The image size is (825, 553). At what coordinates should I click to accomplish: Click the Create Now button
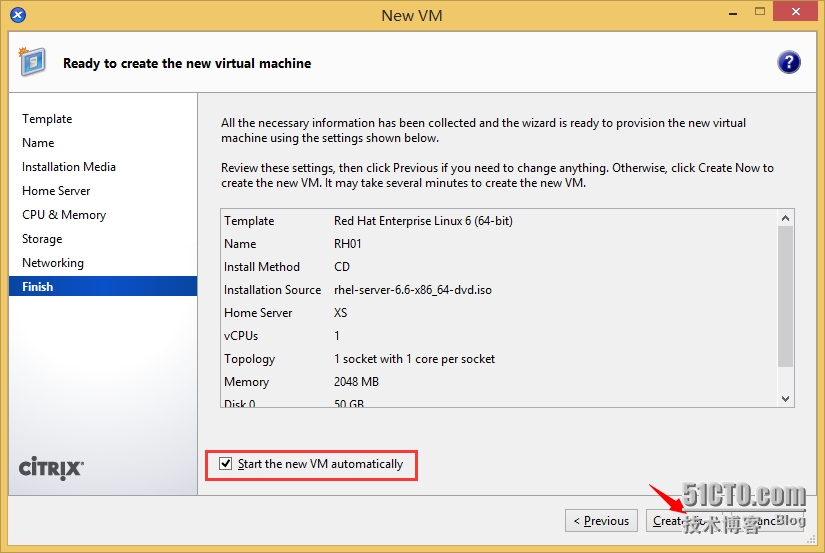pos(682,520)
